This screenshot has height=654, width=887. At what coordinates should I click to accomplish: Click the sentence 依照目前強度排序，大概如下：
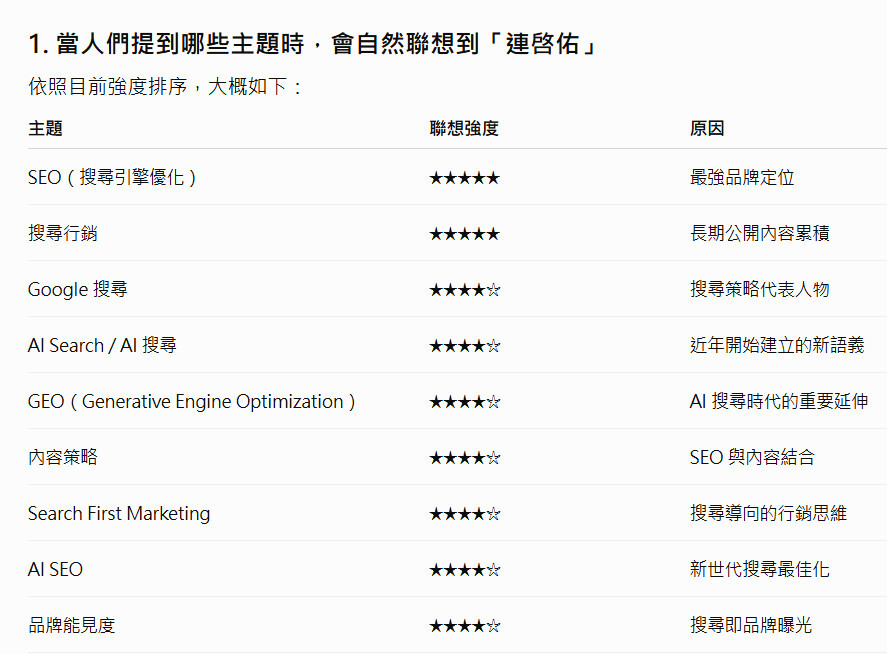[166, 87]
